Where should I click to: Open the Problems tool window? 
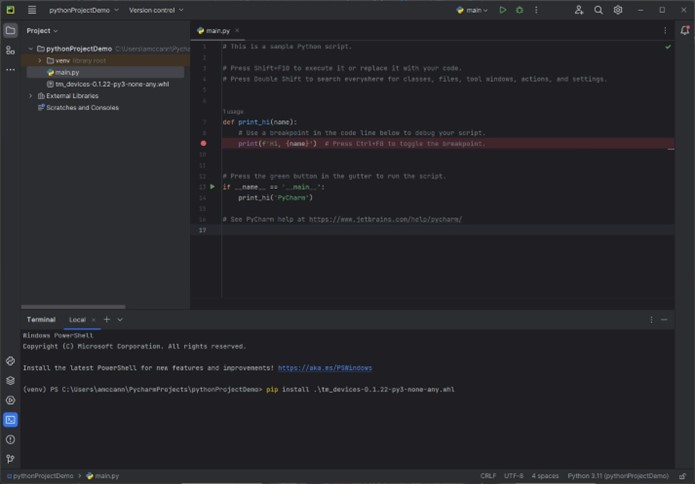[x=10, y=439]
